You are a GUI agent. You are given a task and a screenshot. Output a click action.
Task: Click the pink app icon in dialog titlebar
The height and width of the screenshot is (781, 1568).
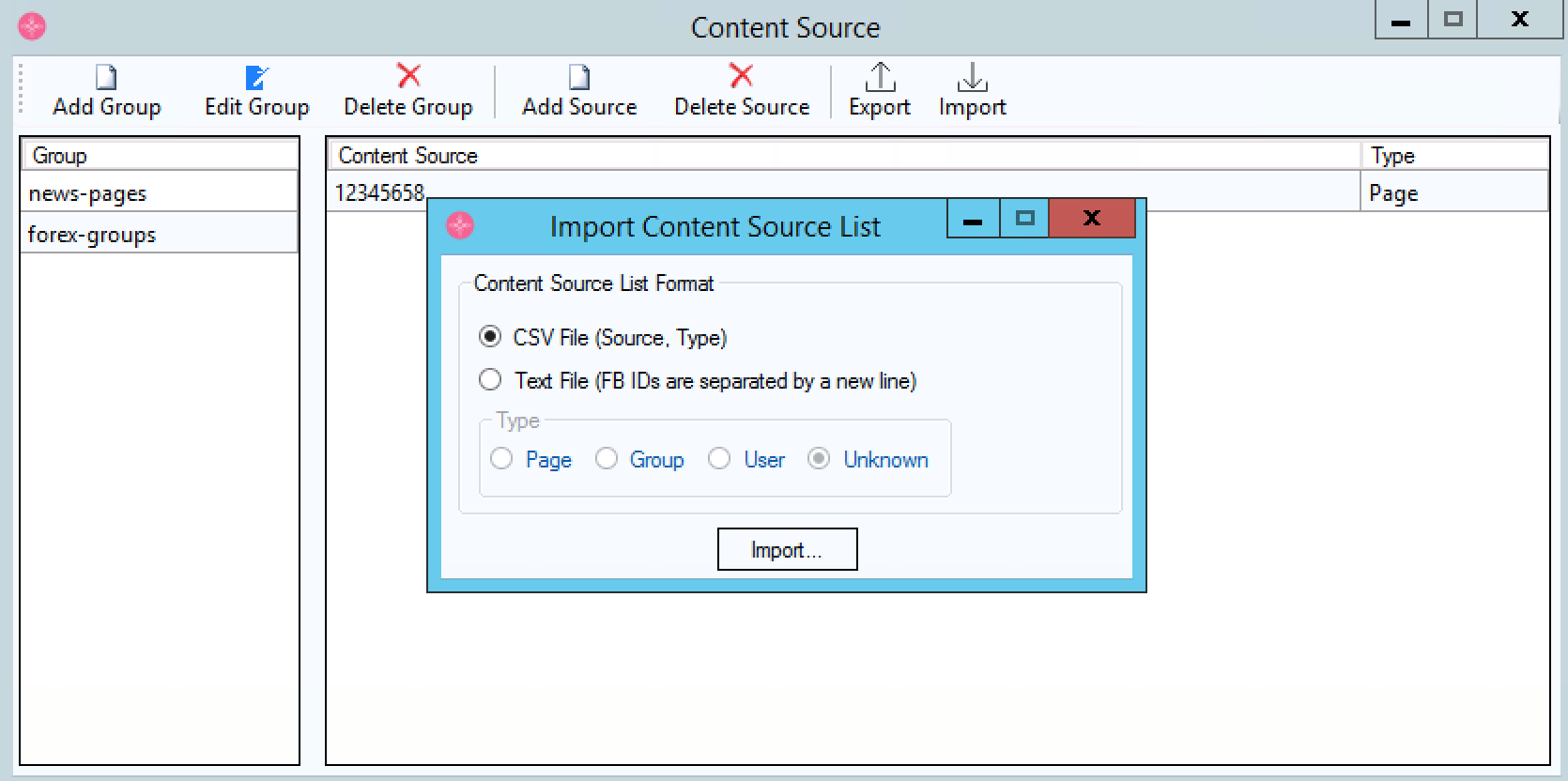pos(460,226)
